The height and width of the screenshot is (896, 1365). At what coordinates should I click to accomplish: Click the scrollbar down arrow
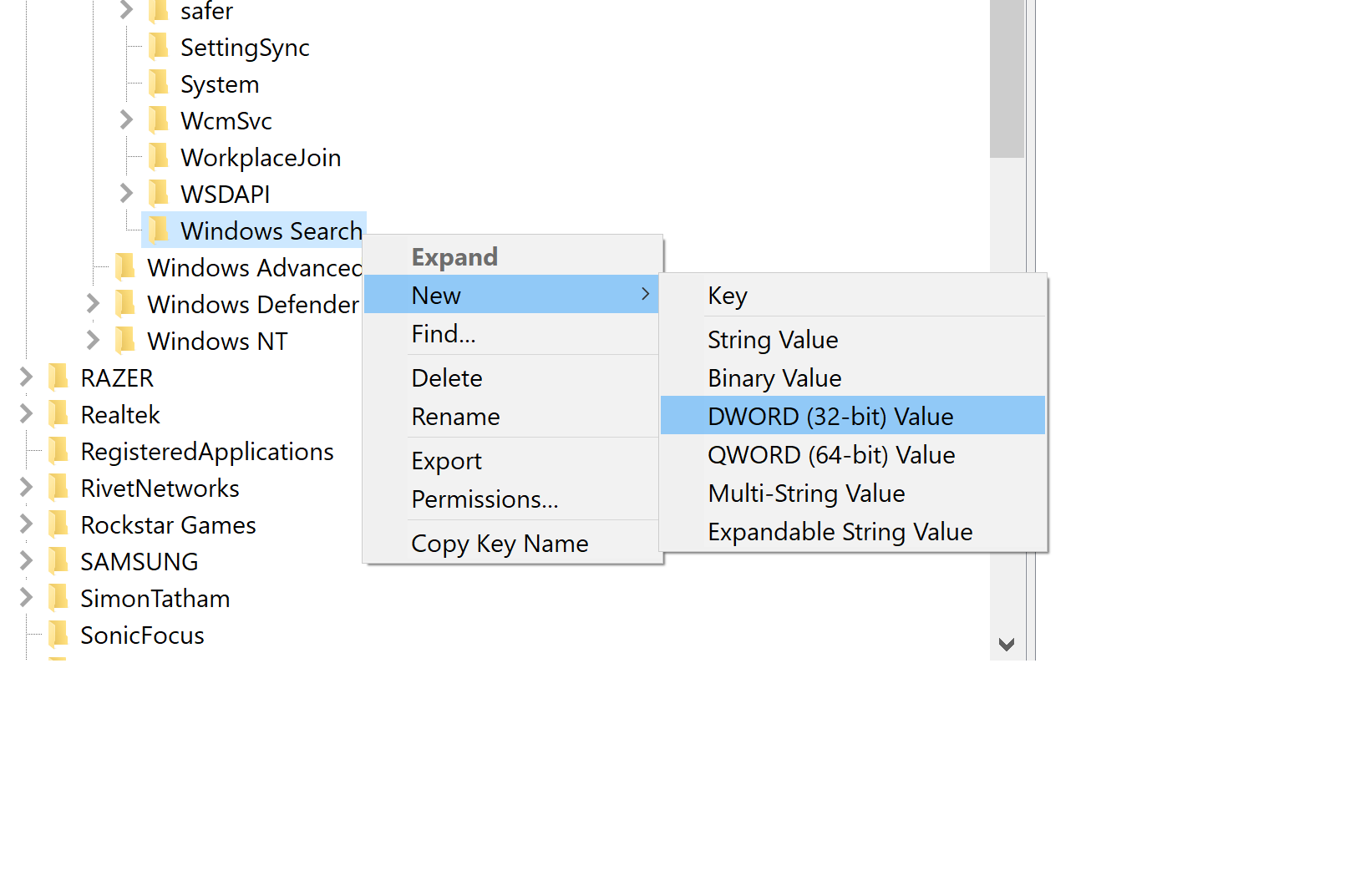[x=1007, y=645]
